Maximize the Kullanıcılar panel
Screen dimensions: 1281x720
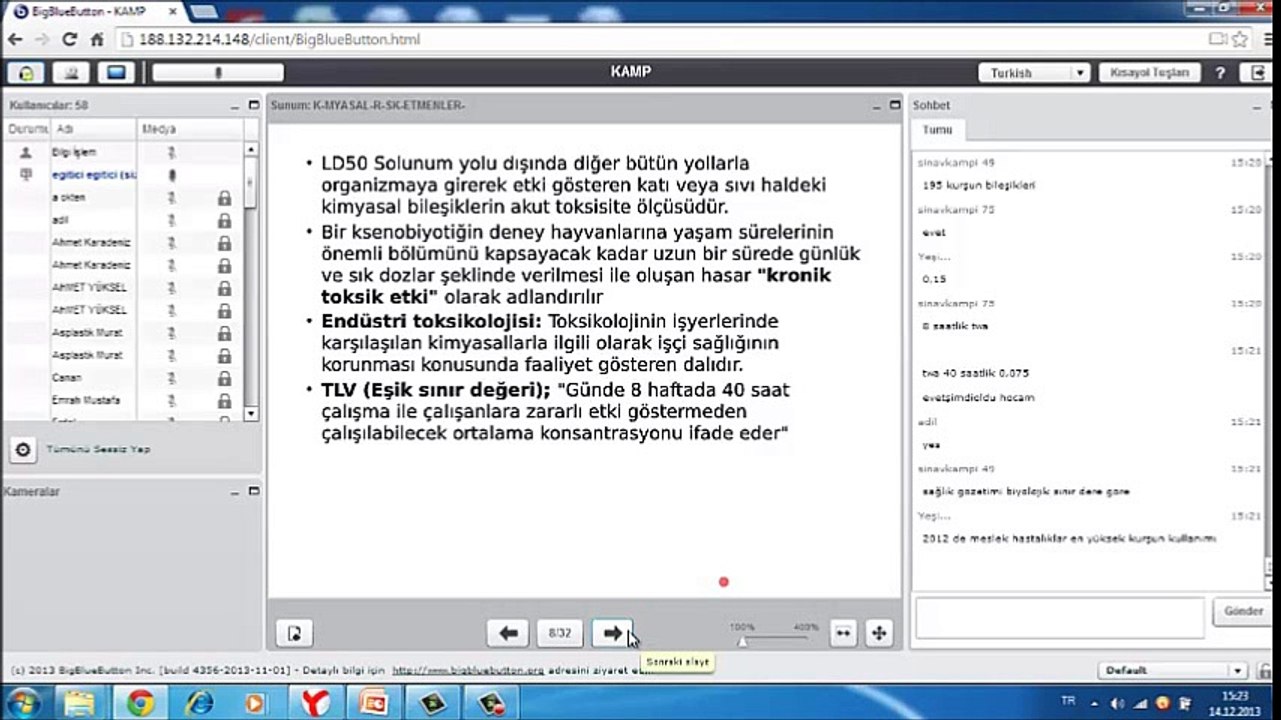253,105
